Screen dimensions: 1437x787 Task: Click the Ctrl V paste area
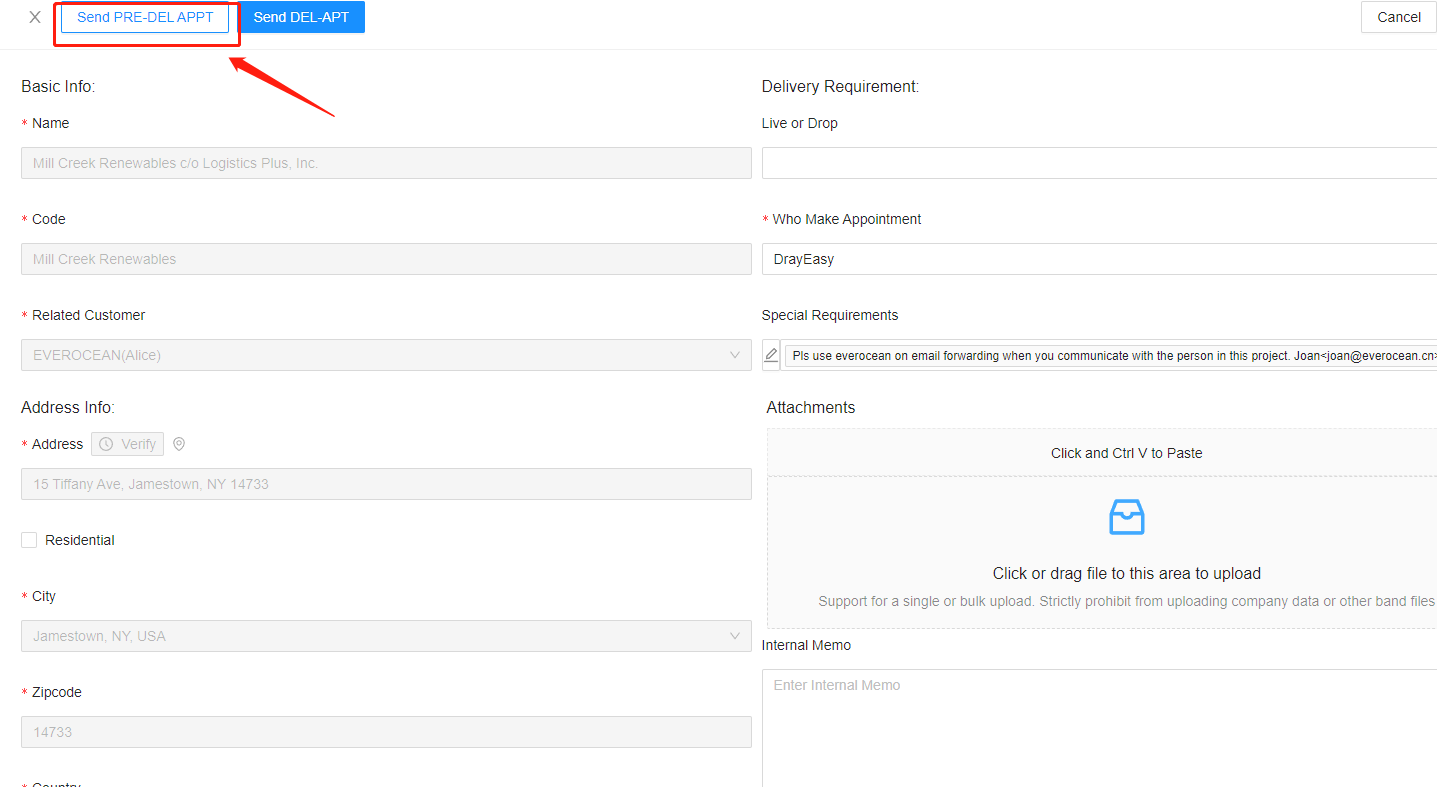(x=1126, y=453)
